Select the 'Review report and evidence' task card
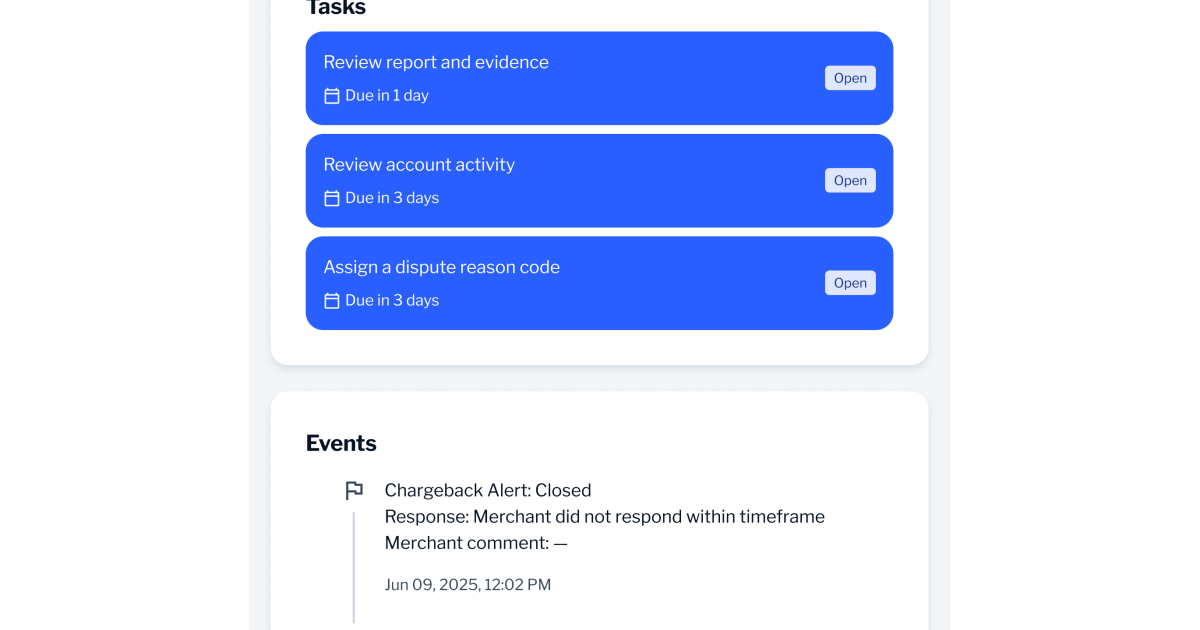 pyautogui.click(x=599, y=77)
